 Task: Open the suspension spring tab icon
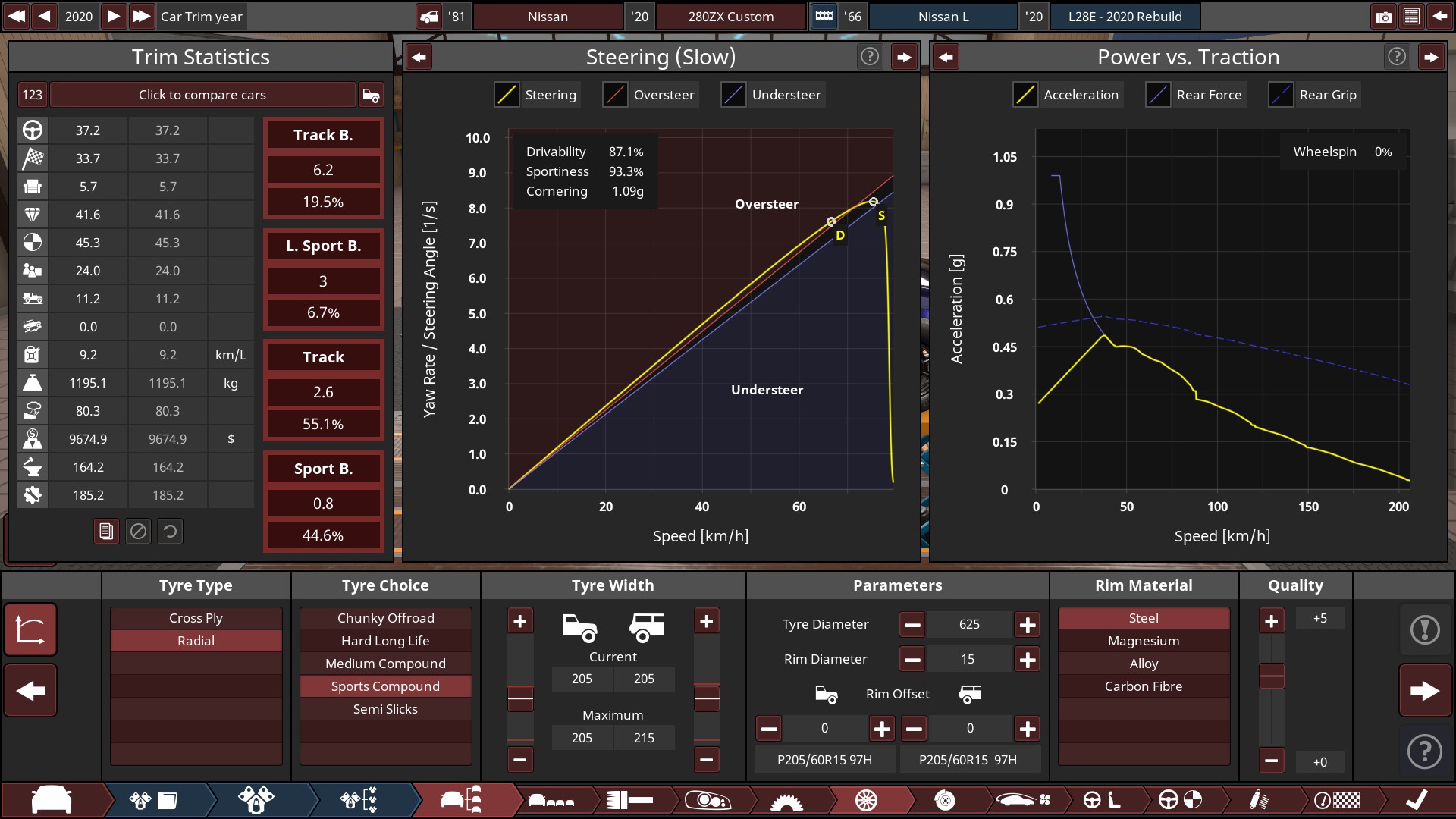coord(1258,800)
